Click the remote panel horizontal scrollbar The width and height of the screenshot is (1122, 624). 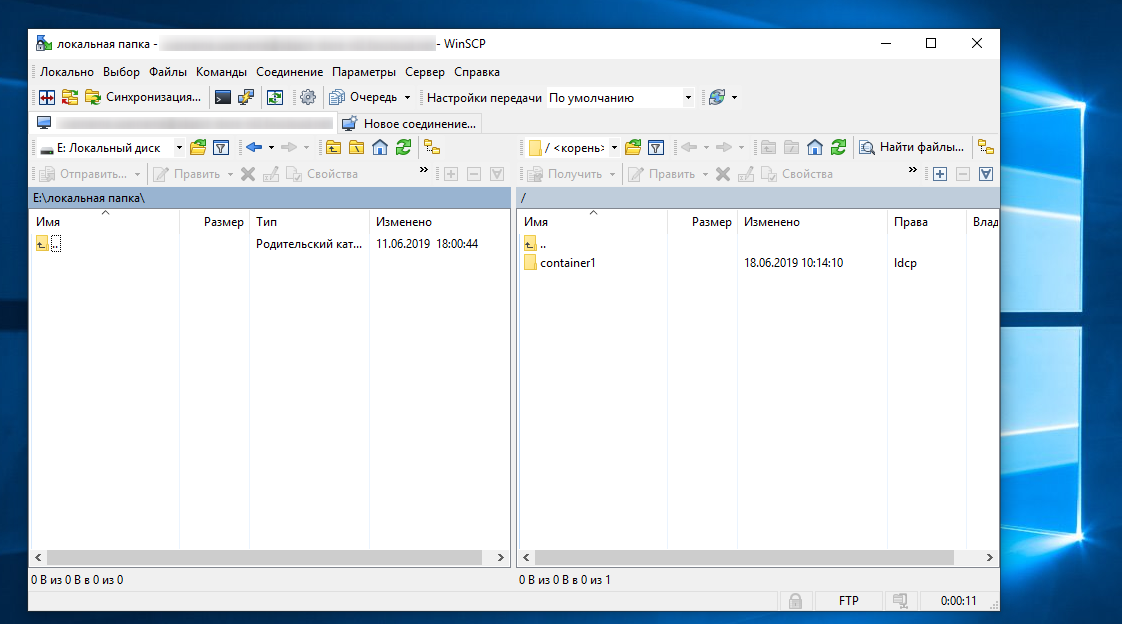coord(744,557)
